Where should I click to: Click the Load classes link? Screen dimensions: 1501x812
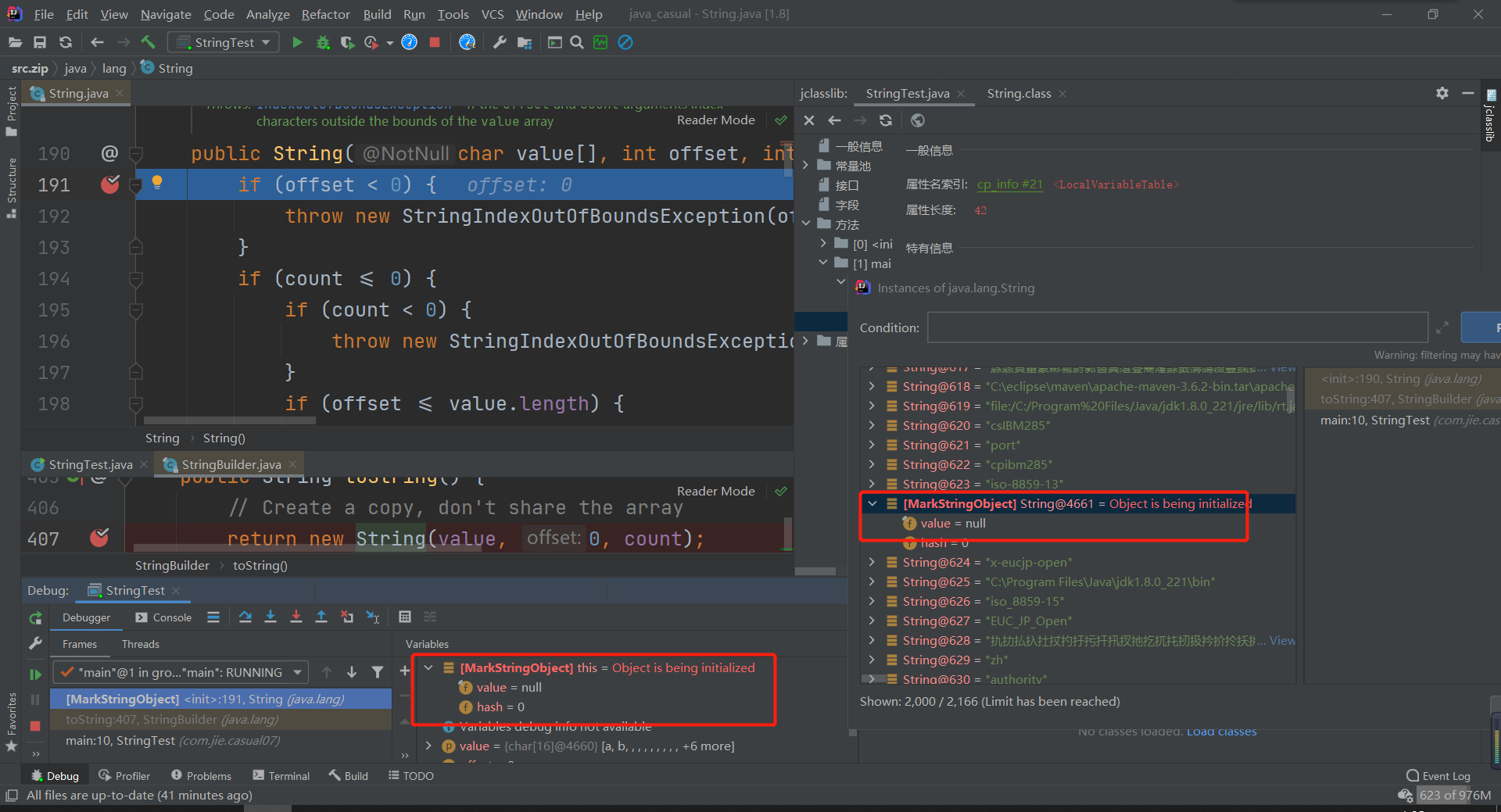pyautogui.click(x=1222, y=732)
